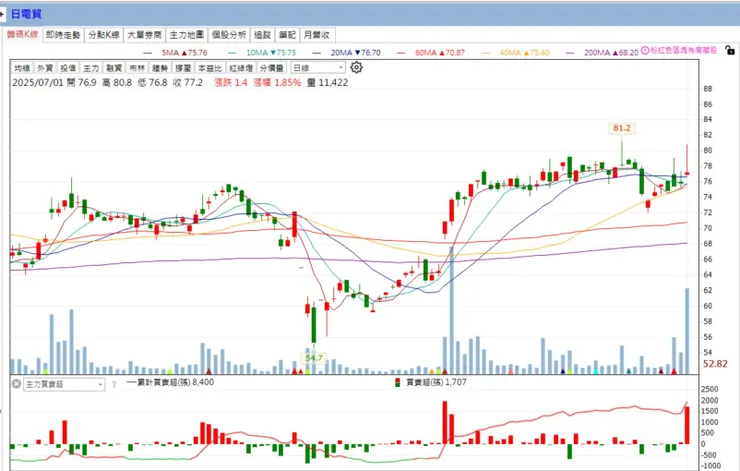Image resolution: width=740 pixels, height=471 pixels.
Task: Toggle the 撐壓 overlay button
Action: (183, 68)
